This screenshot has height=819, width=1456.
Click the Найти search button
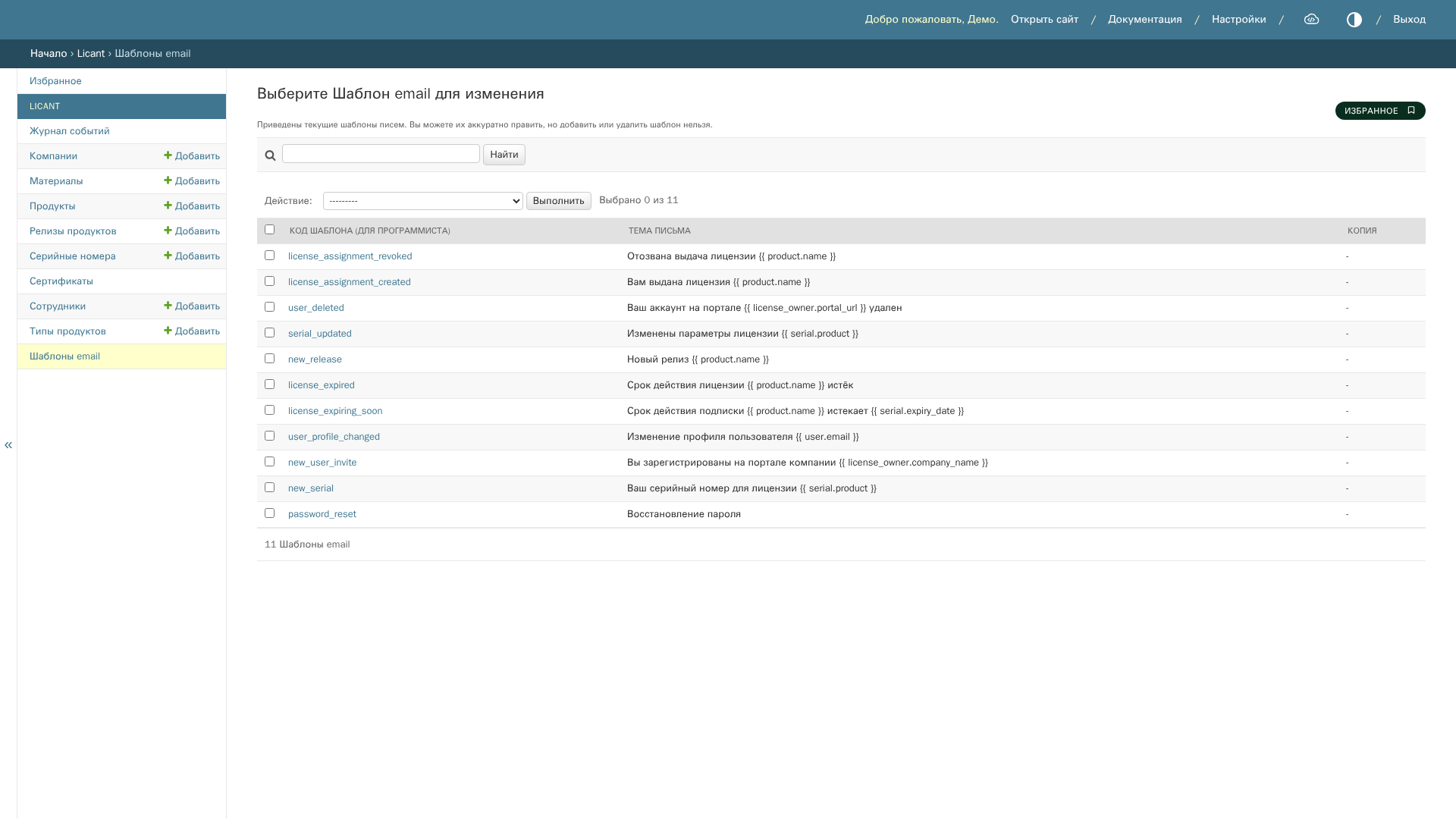click(504, 155)
